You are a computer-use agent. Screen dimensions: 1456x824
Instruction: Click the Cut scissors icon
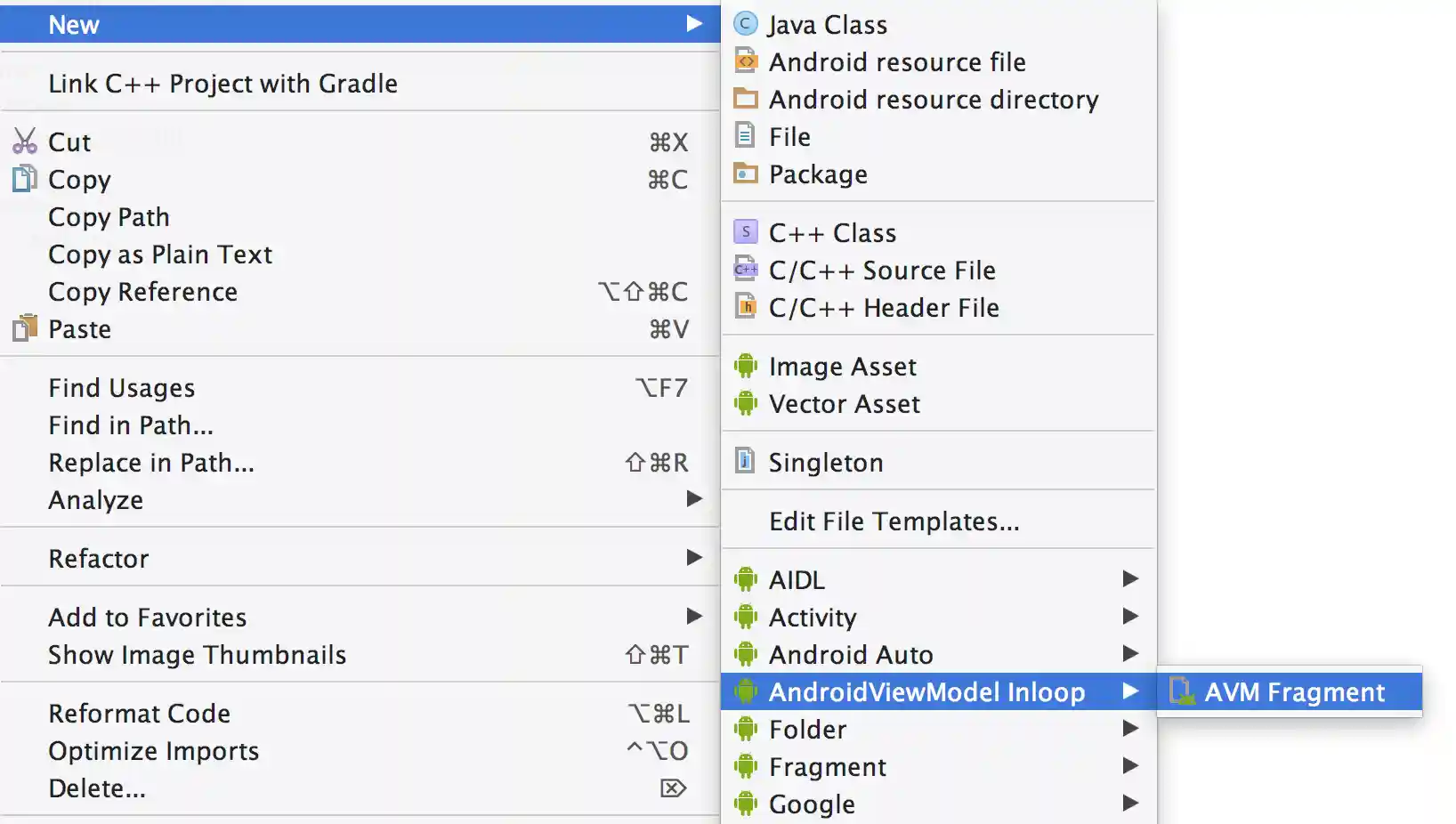tap(24, 141)
